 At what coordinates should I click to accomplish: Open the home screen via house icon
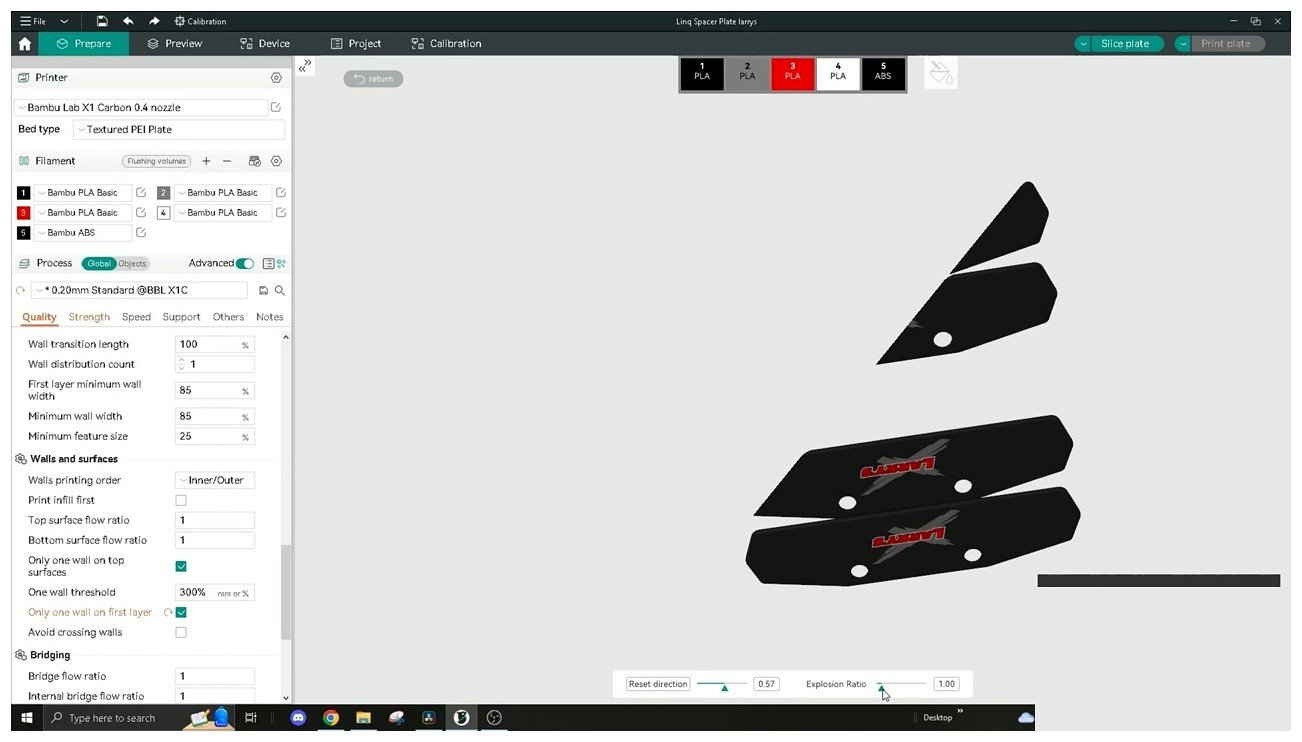(25, 44)
